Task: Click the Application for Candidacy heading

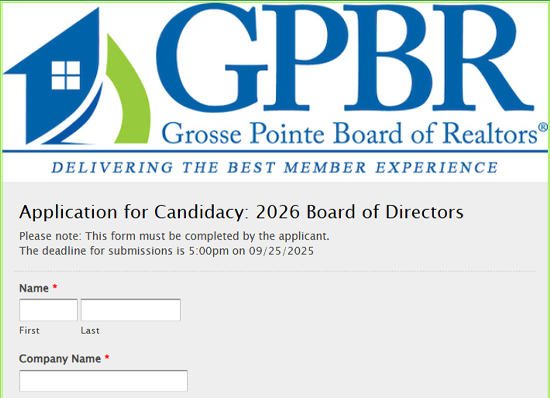Action: 241,212
